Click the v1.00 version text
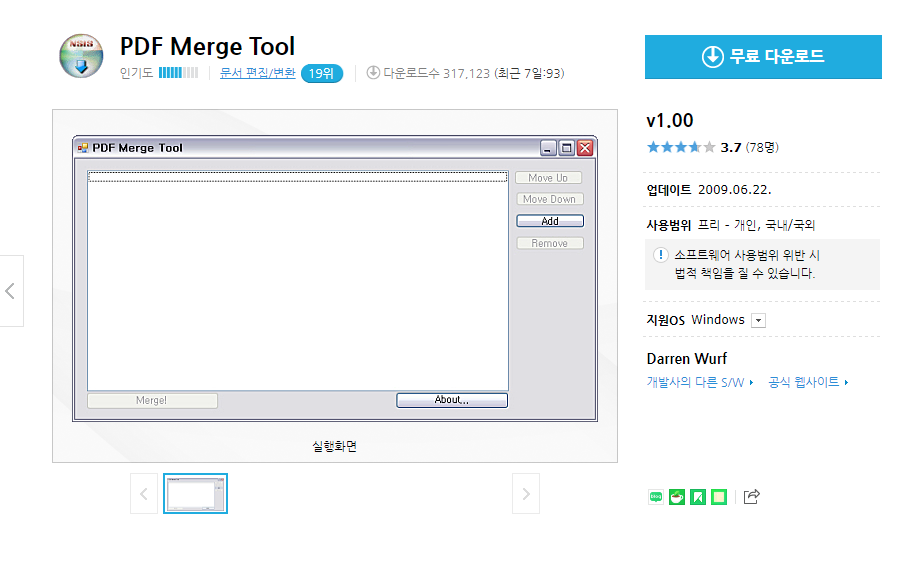Viewport: 909px width, 565px height. (670, 121)
